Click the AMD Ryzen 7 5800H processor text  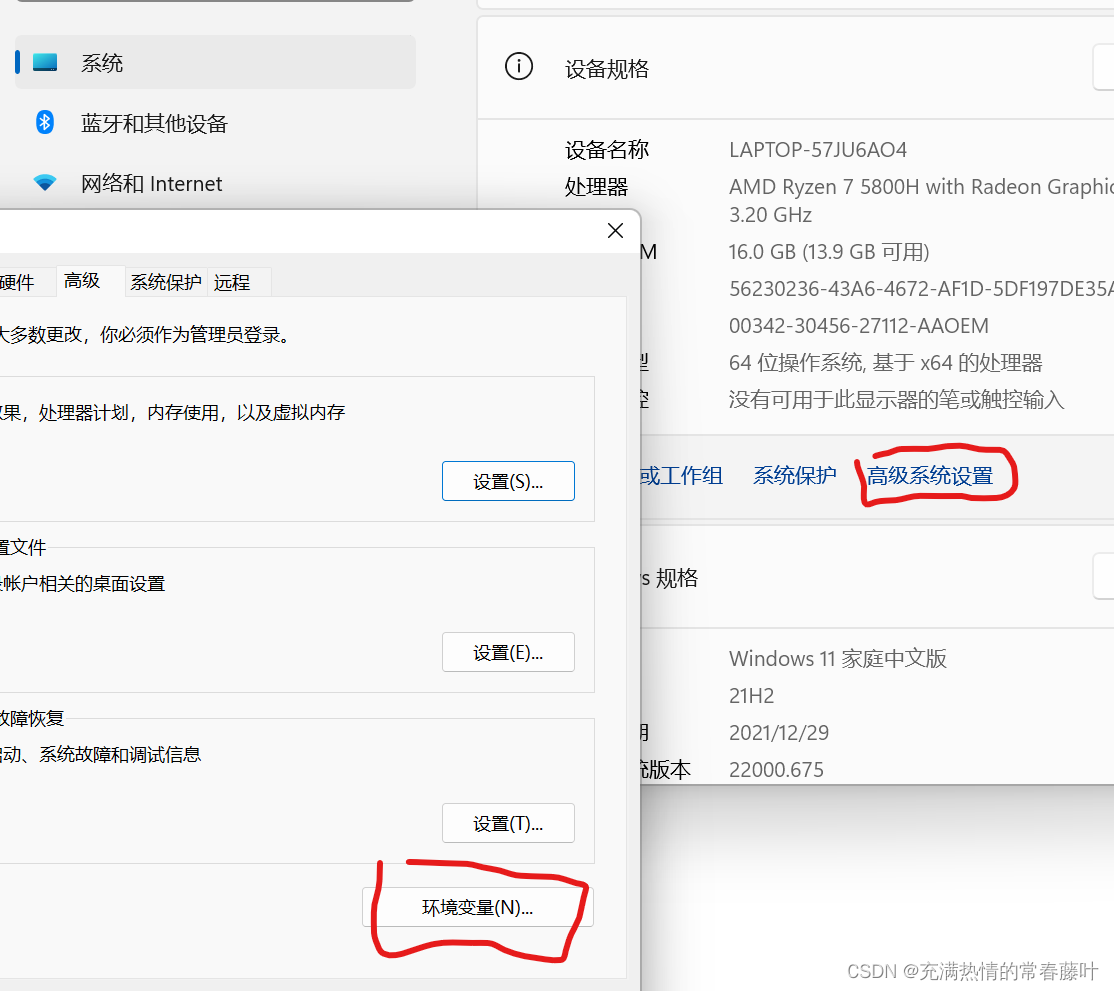tap(921, 187)
